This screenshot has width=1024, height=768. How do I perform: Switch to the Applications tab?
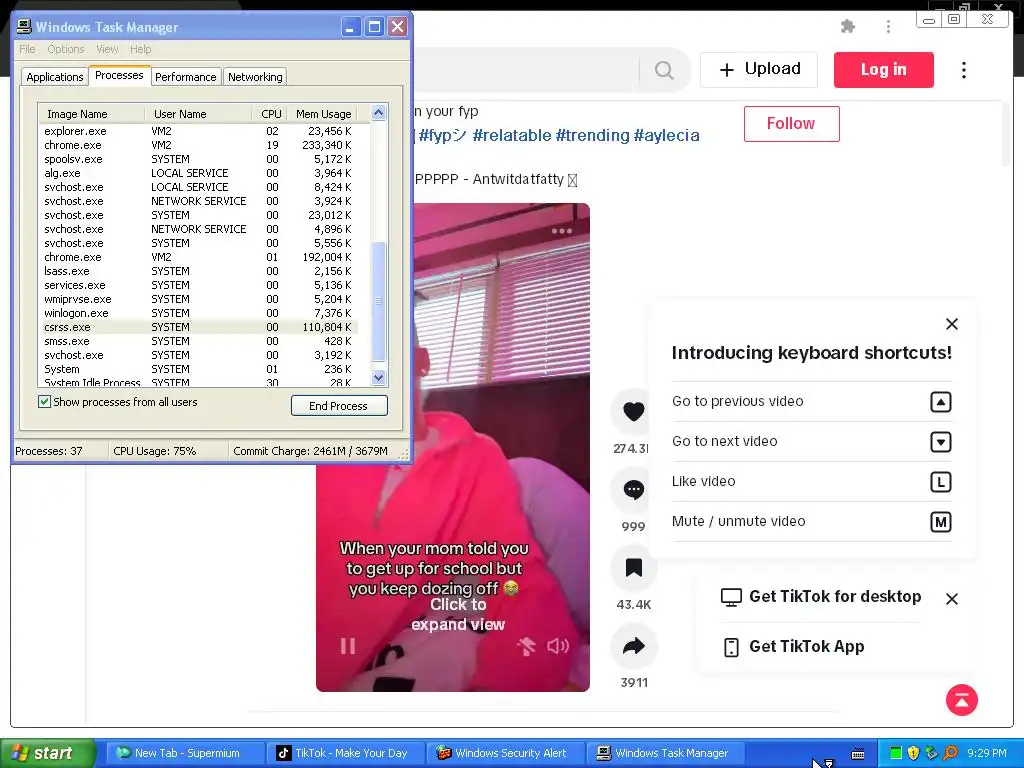(54, 77)
